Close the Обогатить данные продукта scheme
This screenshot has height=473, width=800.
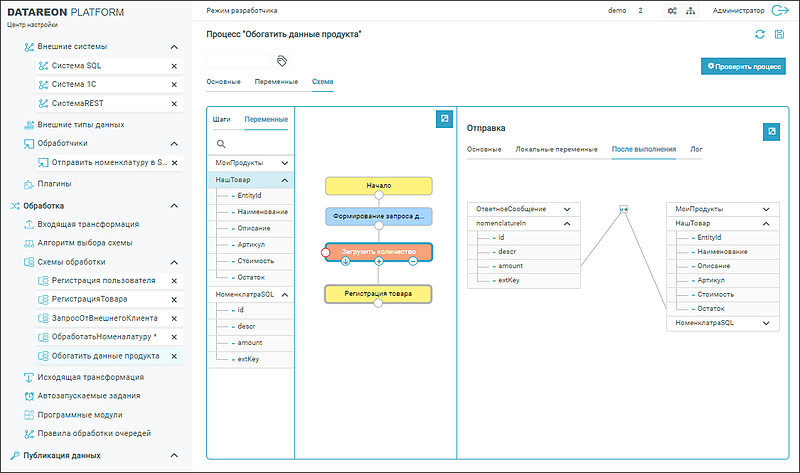pyautogui.click(x=174, y=356)
